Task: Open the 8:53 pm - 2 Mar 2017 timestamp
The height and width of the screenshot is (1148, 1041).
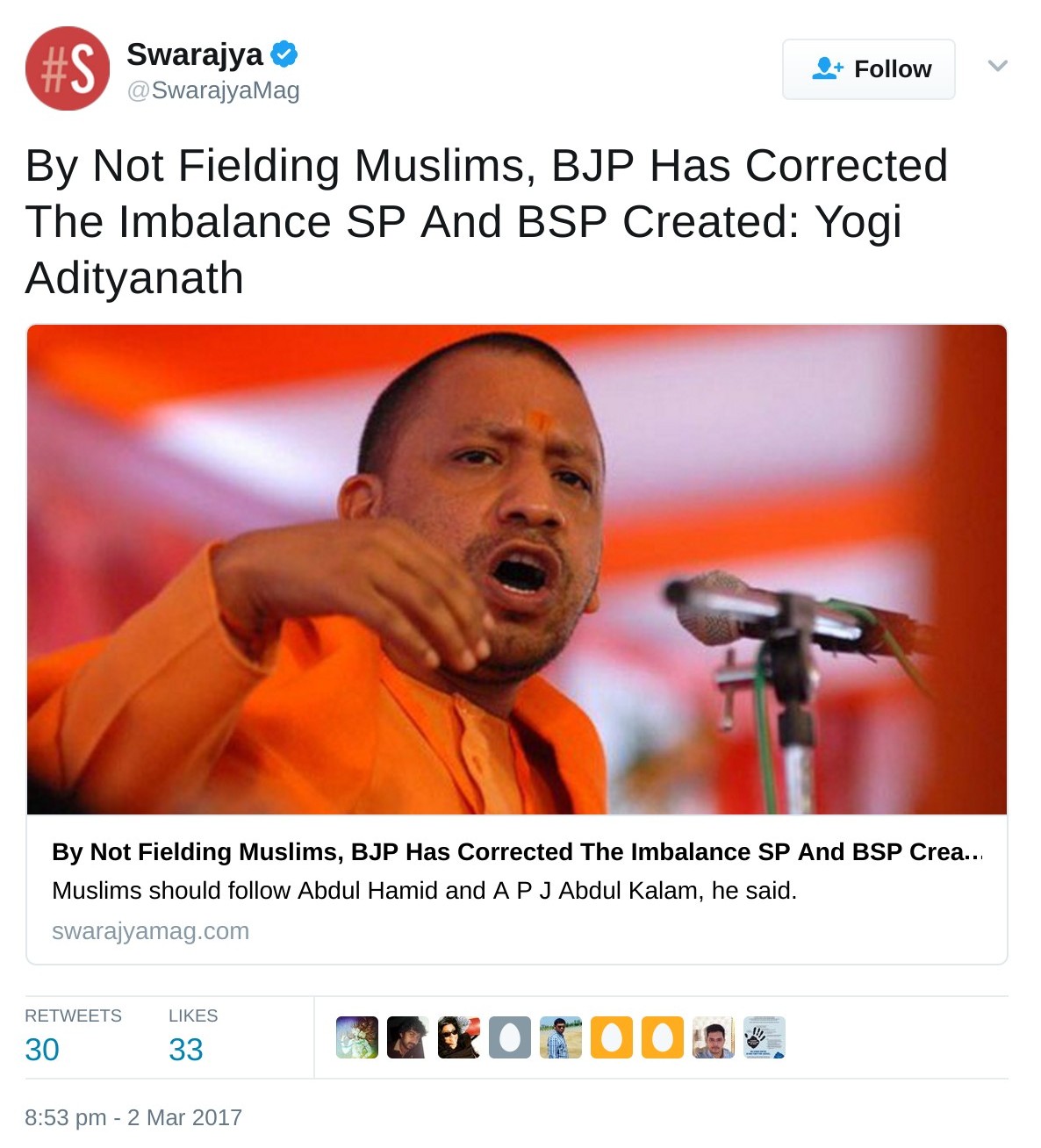Action: 133,1117
